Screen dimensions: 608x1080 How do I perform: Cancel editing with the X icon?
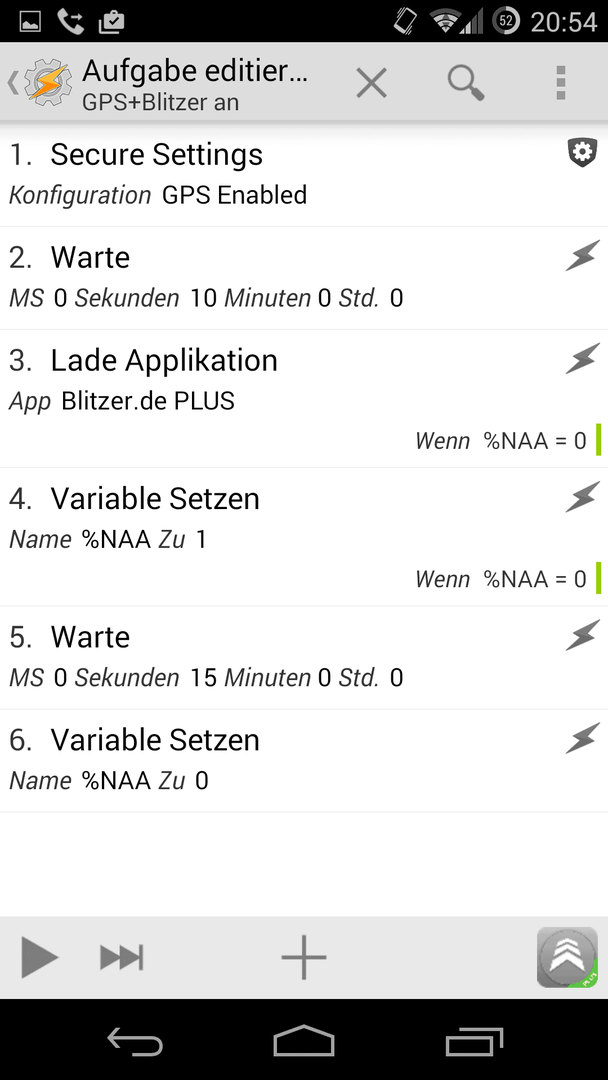click(371, 84)
